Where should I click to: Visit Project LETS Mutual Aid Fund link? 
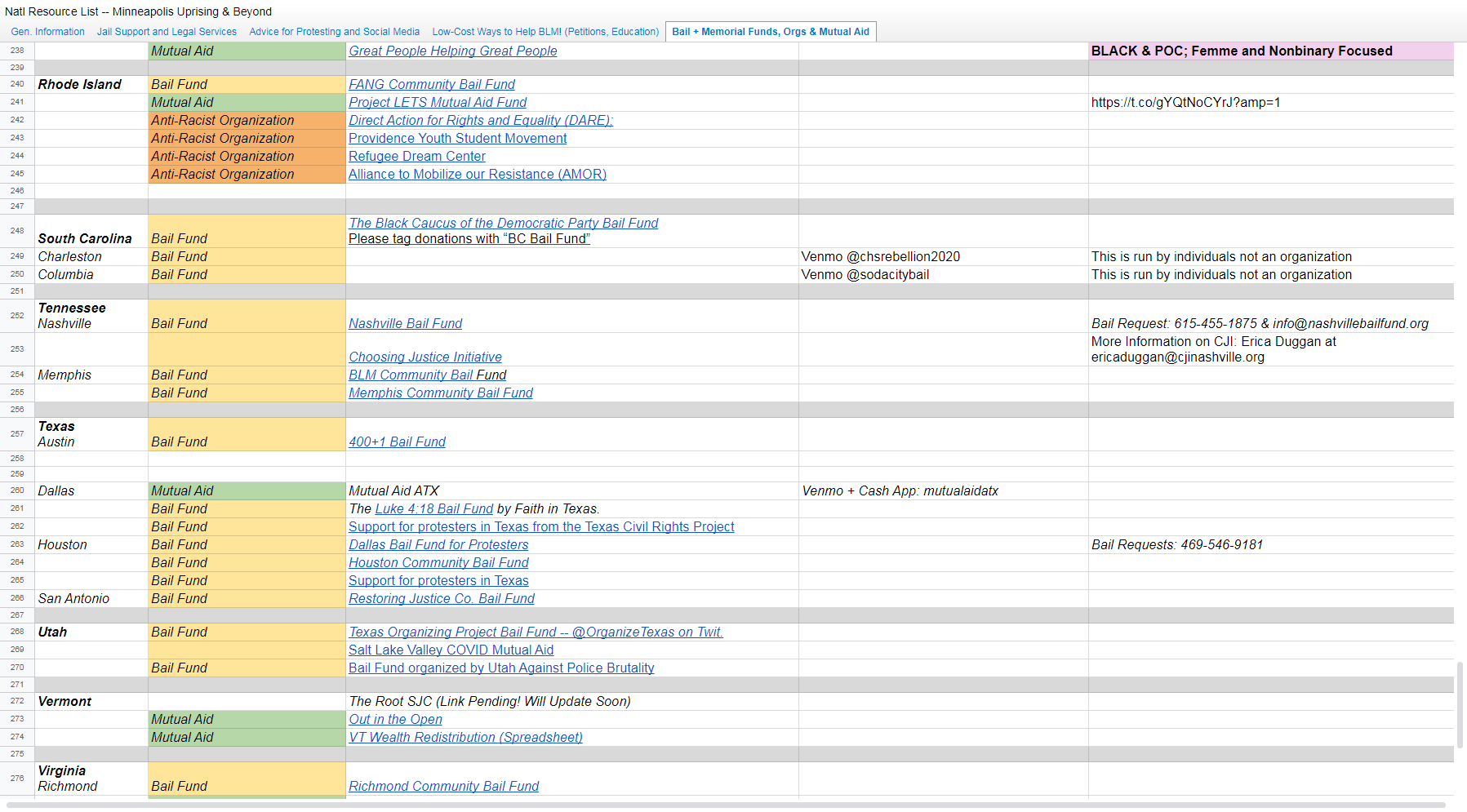[438, 102]
